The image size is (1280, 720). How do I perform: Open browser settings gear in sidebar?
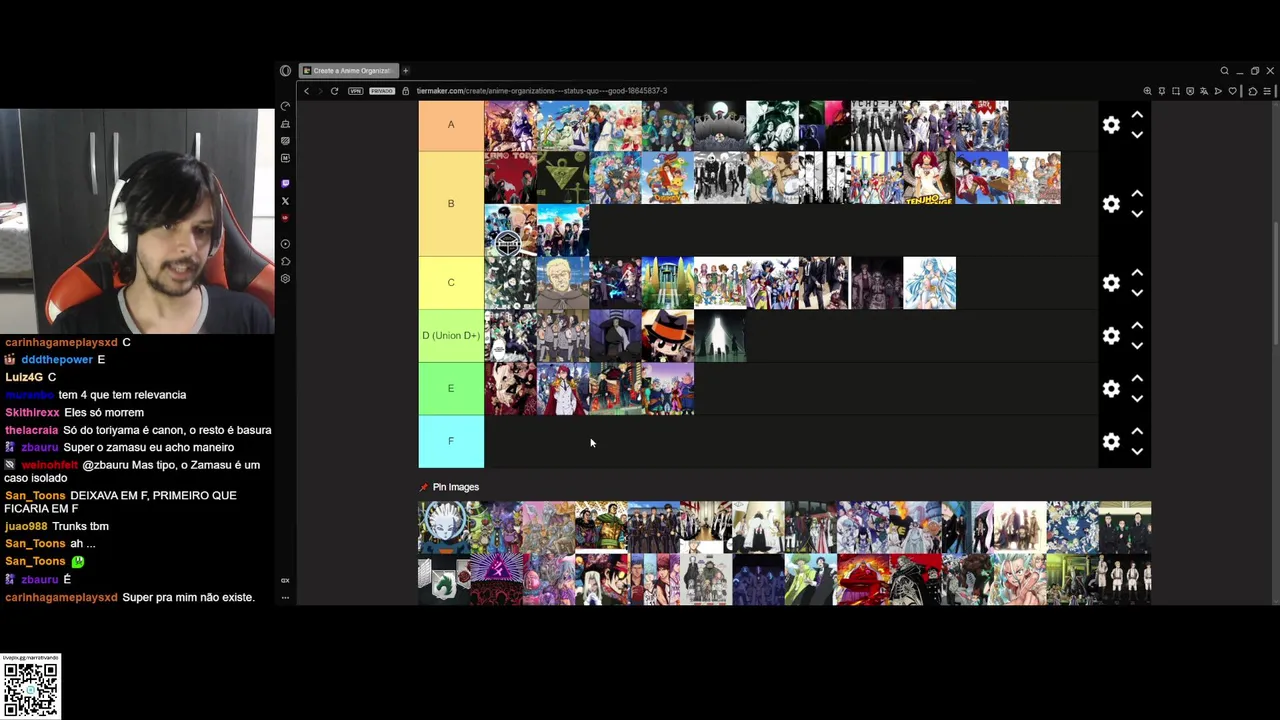click(285, 278)
